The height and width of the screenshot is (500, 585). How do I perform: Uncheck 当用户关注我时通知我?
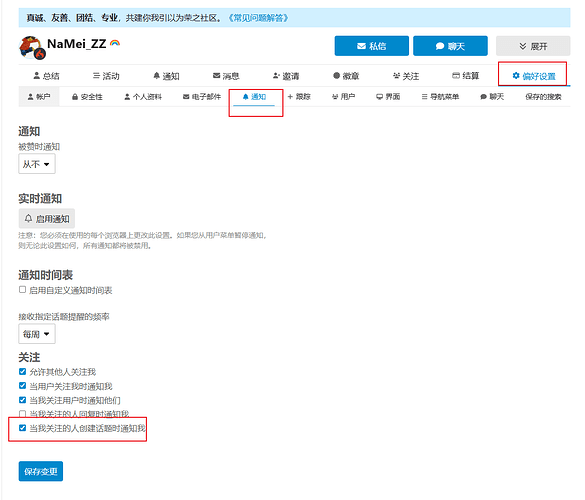click(22, 386)
